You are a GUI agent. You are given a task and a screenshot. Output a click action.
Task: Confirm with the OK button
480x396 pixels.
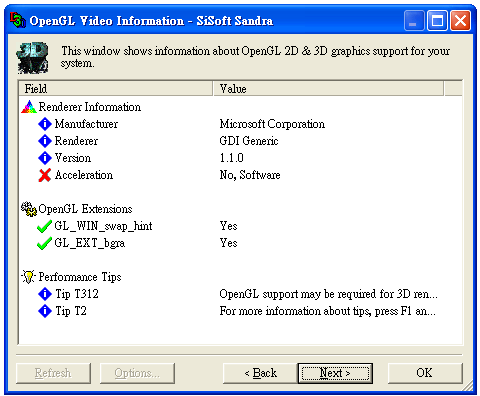[x=425, y=373]
